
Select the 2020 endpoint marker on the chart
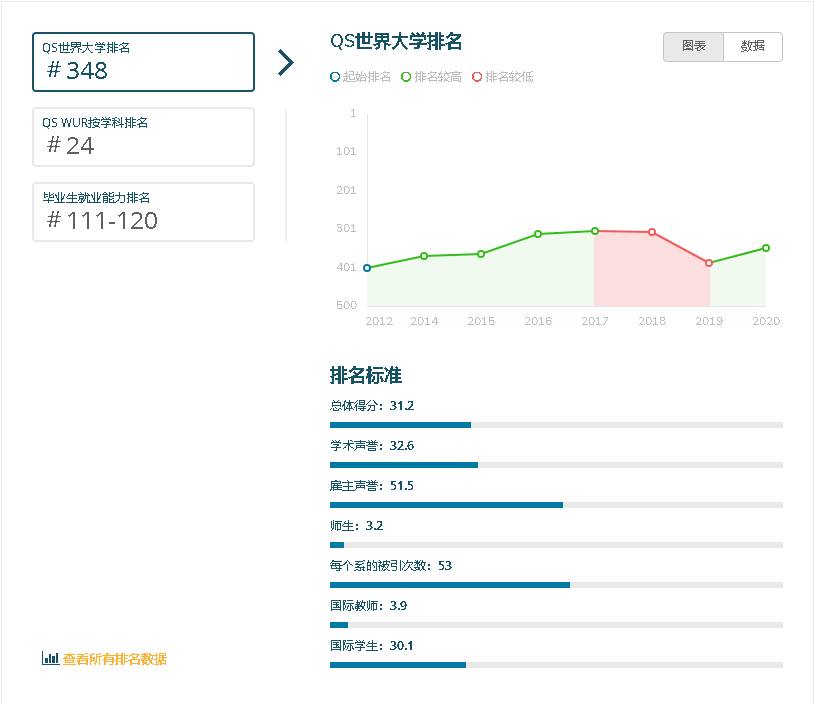click(x=766, y=247)
